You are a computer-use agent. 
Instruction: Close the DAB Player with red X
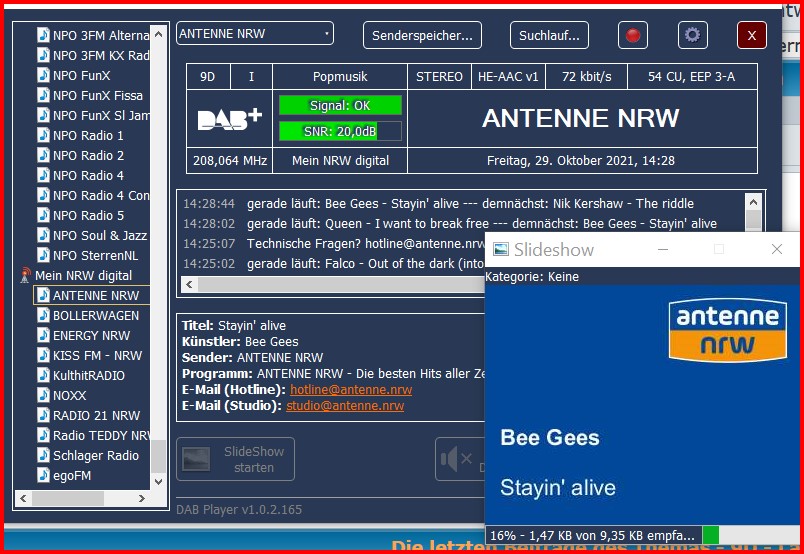click(x=751, y=35)
